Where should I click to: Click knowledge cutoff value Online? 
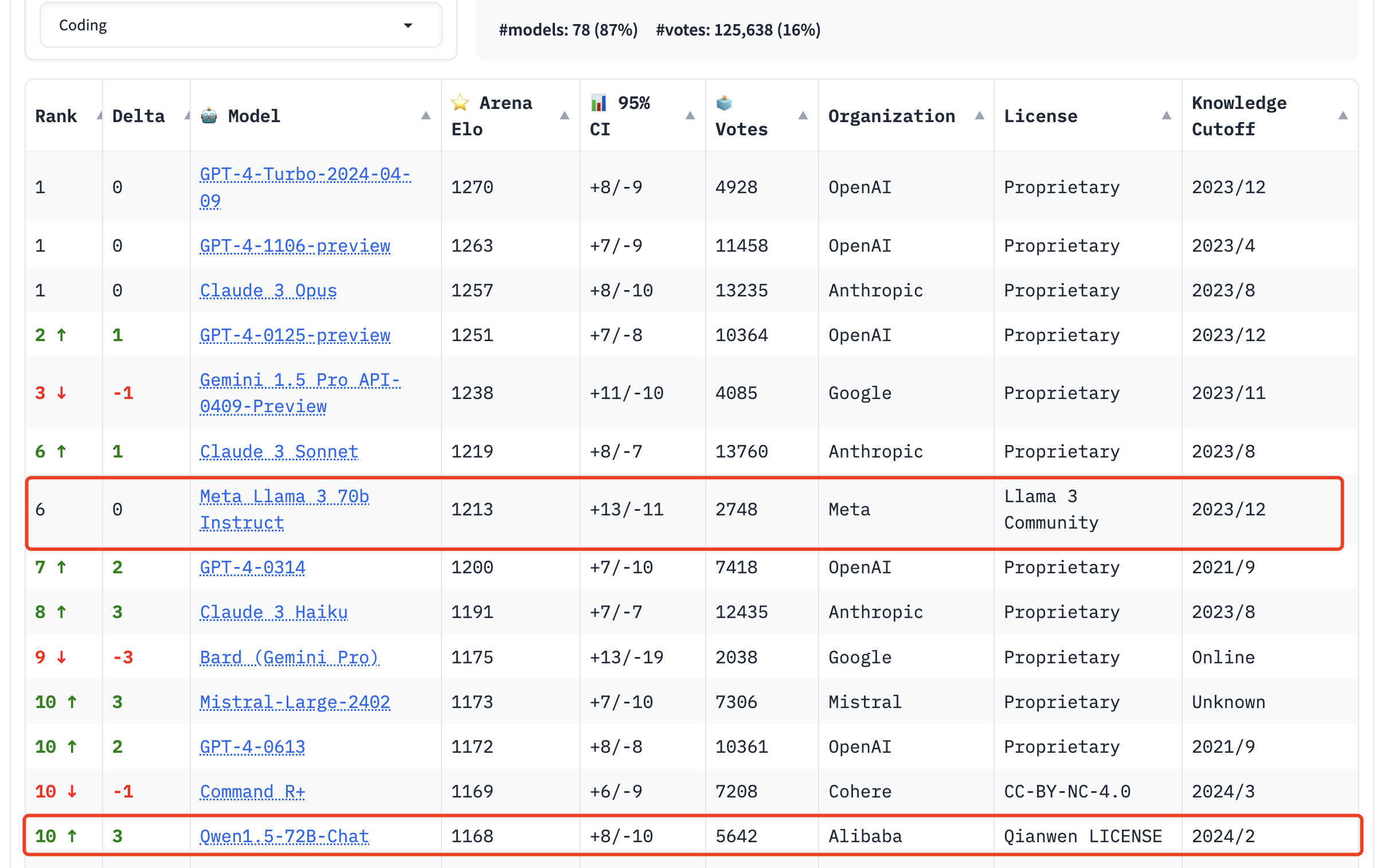[1223, 657]
